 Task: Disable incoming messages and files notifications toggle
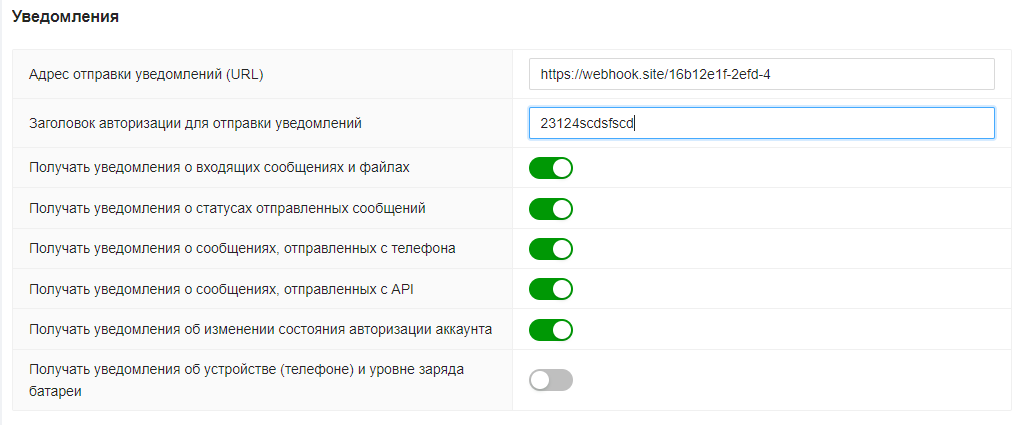(551, 168)
